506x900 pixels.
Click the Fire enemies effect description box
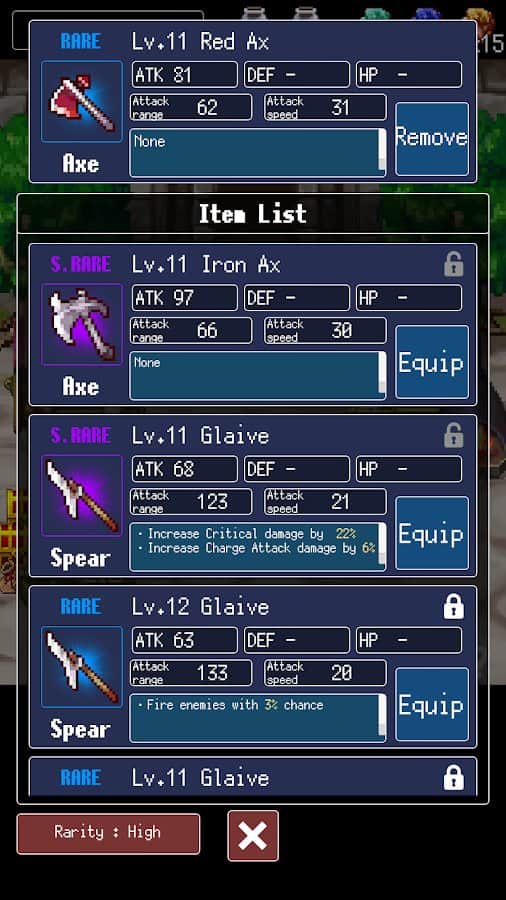pyautogui.click(x=258, y=717)
